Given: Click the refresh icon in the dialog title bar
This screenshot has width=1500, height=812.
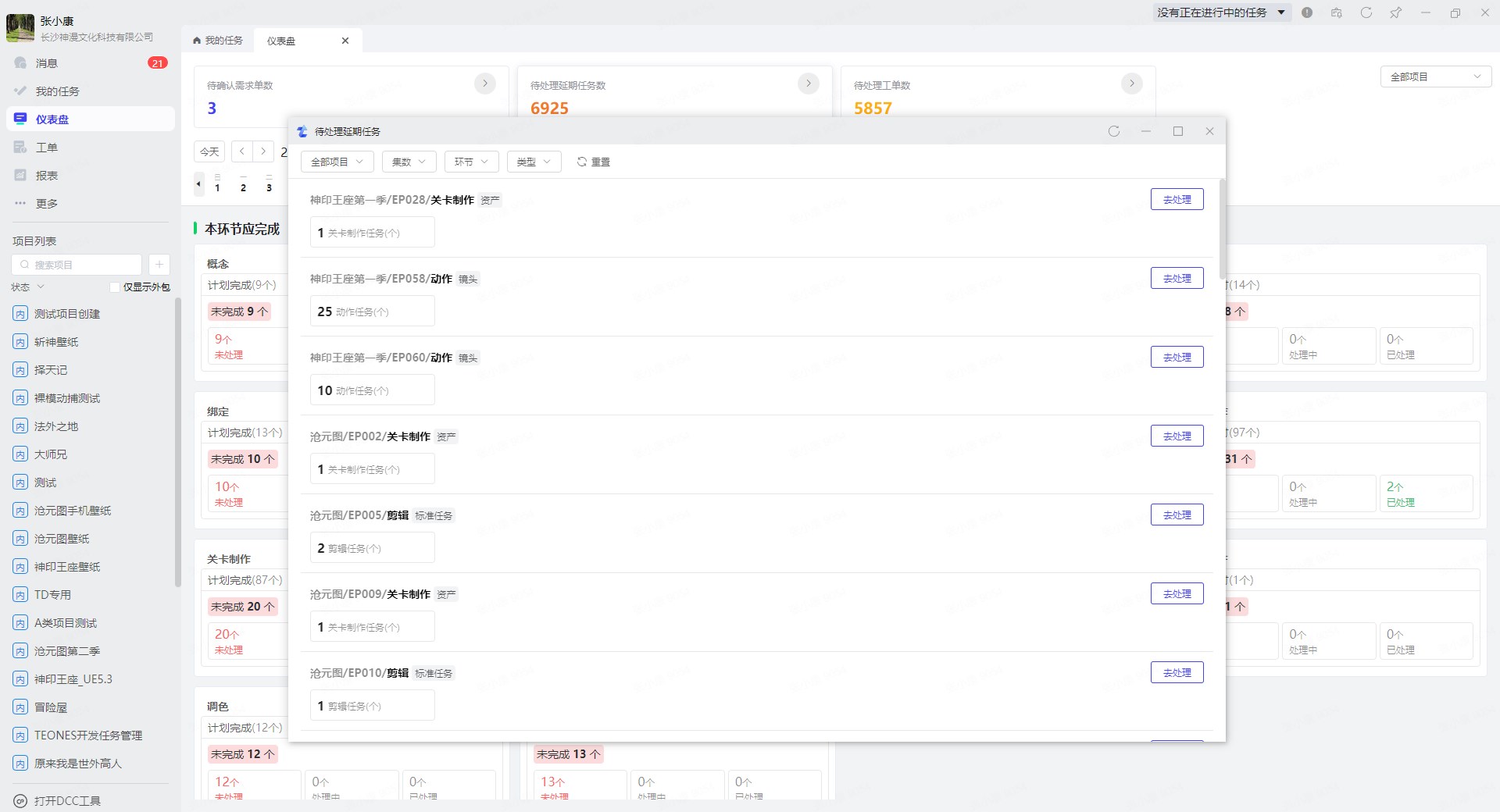Looking at the screenshot, I should click(x=1114, y=131).
